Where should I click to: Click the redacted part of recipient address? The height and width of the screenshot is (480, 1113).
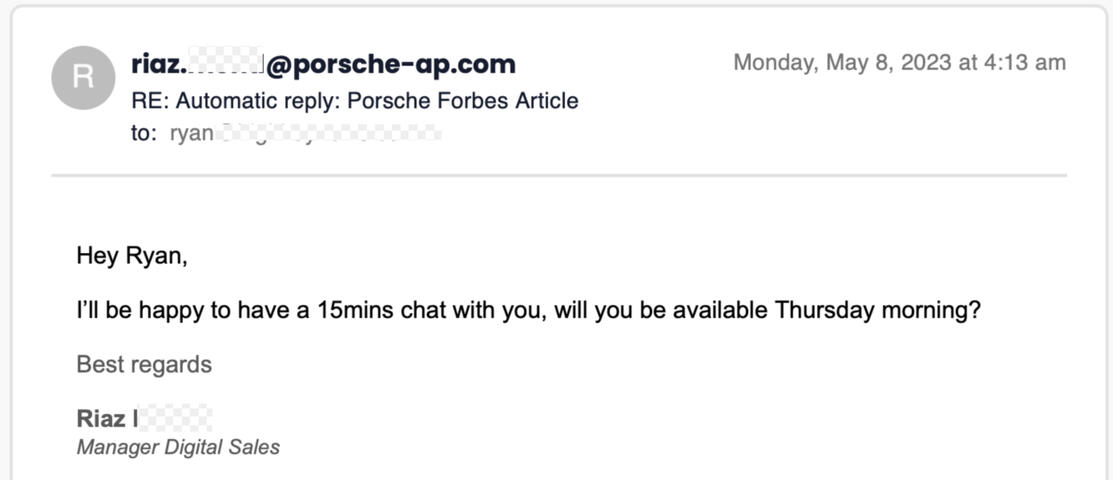coord(330,132)
